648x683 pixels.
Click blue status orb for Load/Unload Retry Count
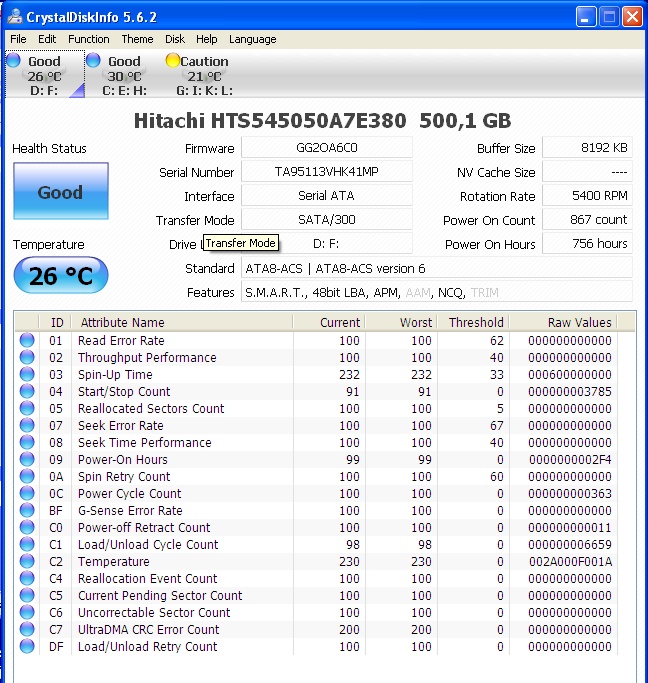tap(27, 646)
